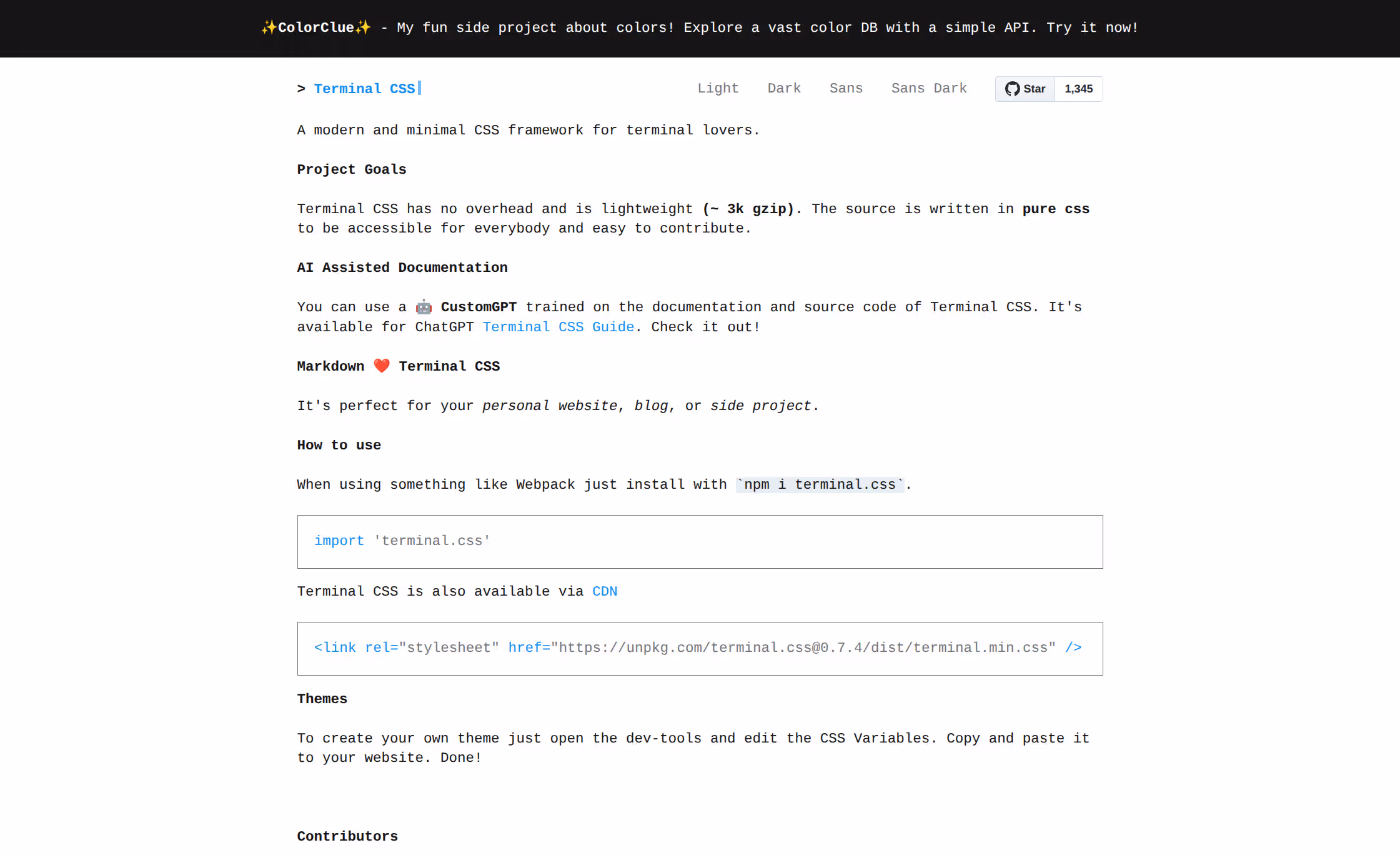The height and width of the screenshot is (855, 1400).
Task: Click the blinking cursor after Terminal CSS title
Action: tap(420, 88)
